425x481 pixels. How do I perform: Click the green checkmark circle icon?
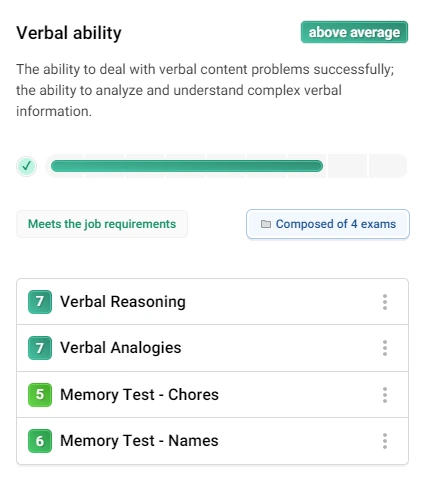point(26,166)
